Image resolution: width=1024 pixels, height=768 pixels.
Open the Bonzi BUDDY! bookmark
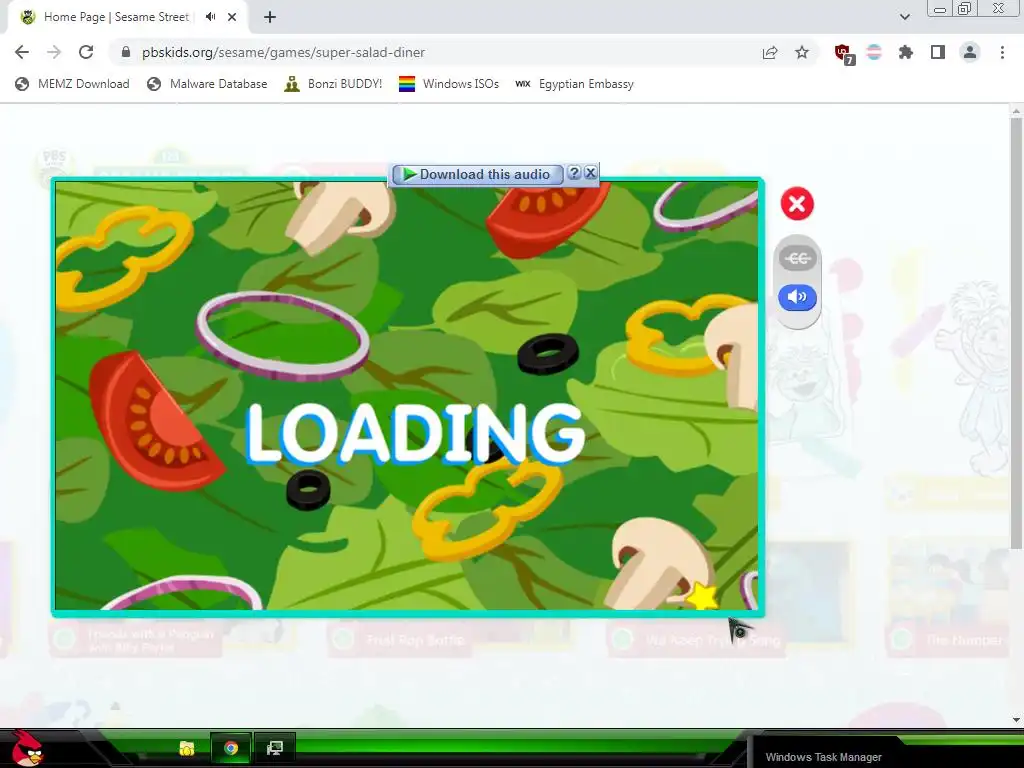(333, 84)
